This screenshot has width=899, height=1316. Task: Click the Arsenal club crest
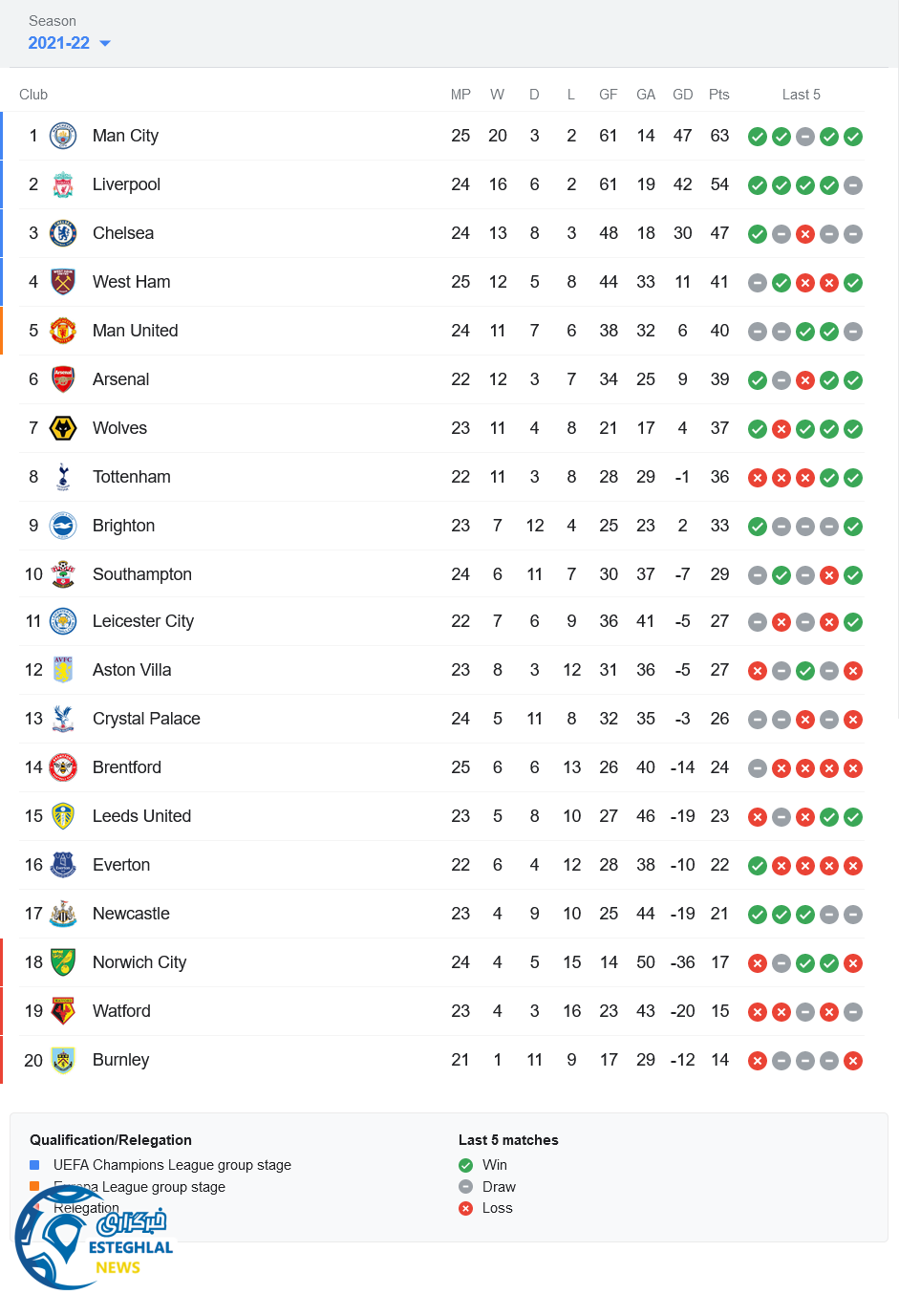click(63, 379)
